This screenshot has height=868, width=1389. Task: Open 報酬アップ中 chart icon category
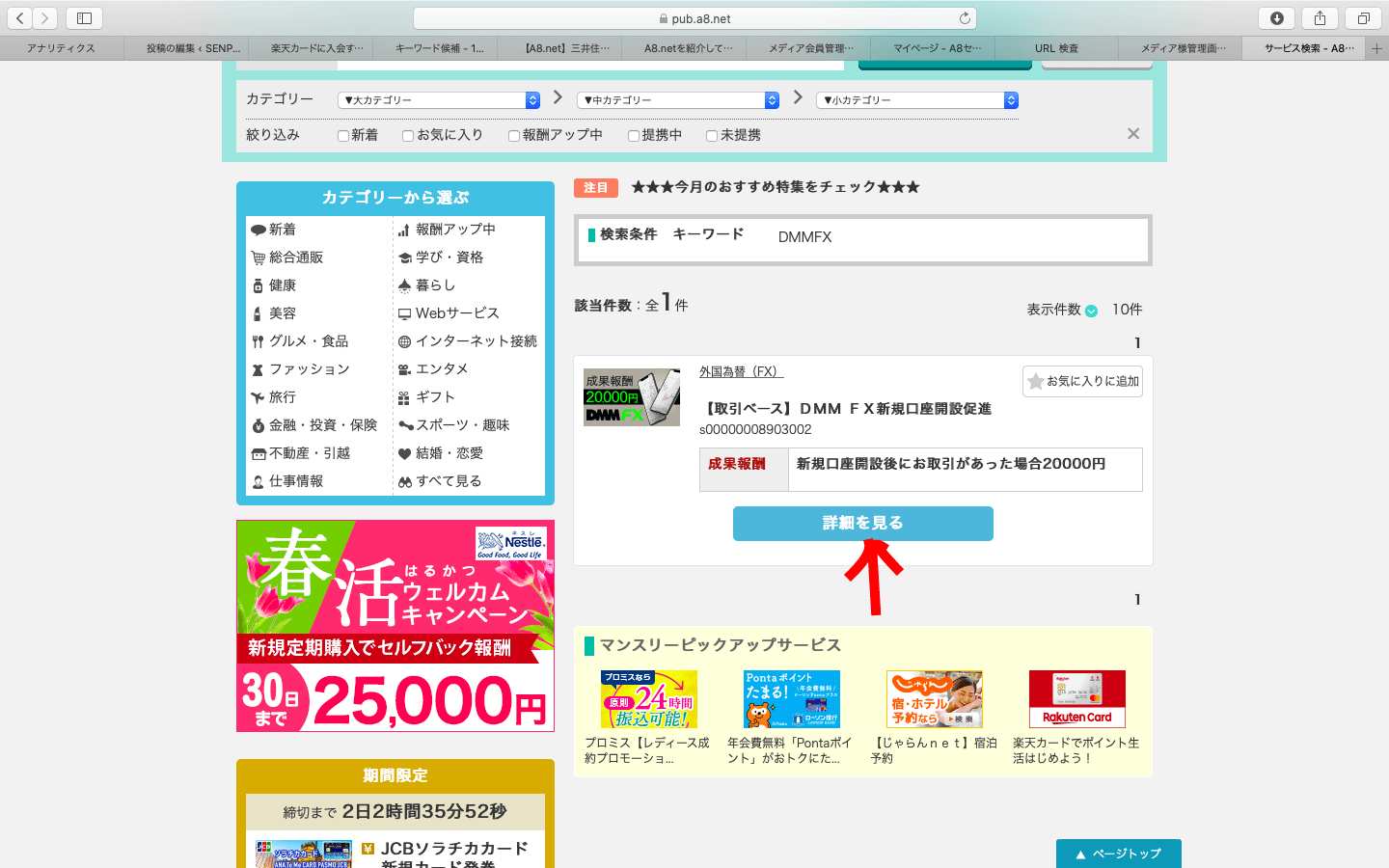pos(447,230)
